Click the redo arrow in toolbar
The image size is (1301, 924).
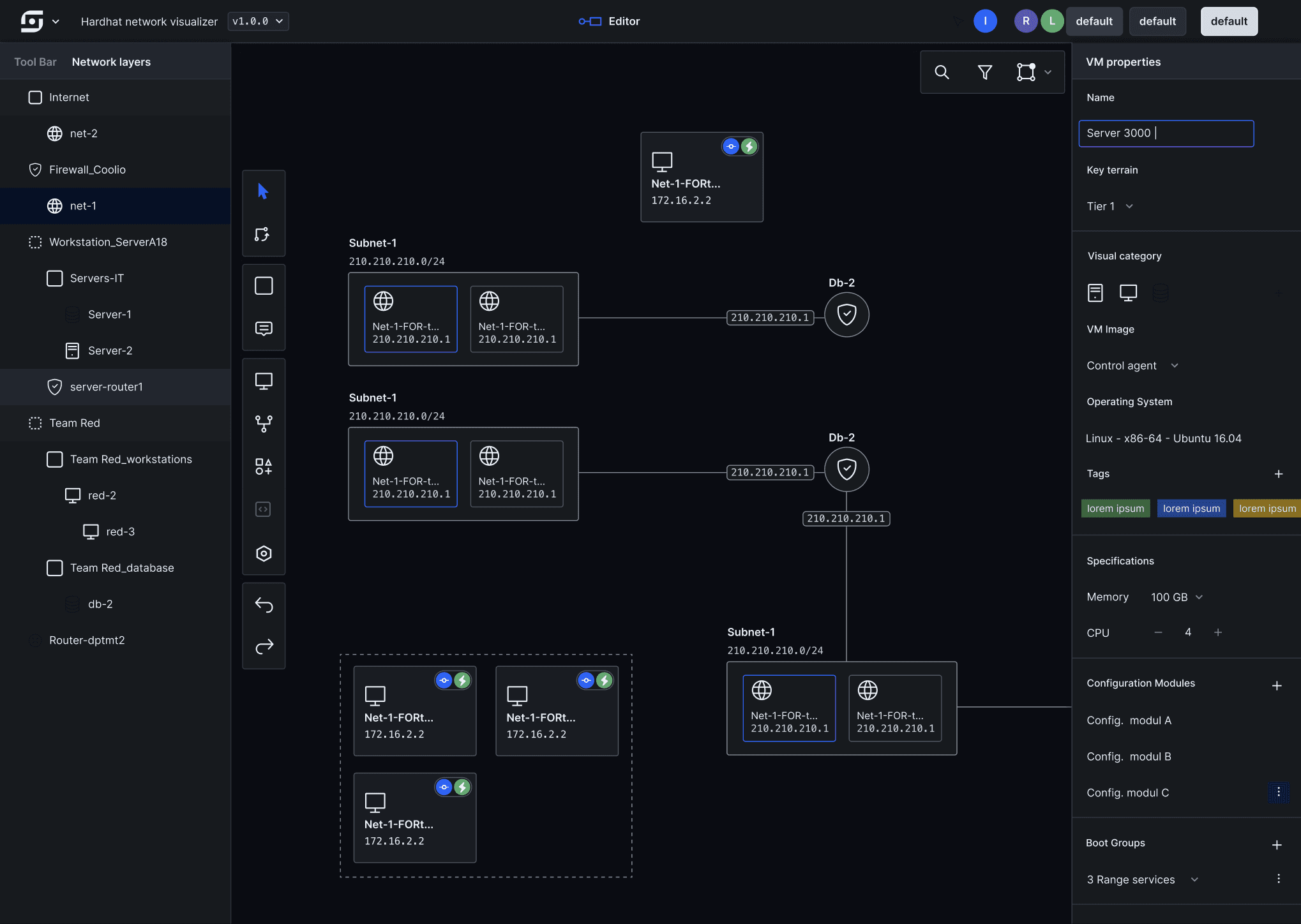click(x=264, y=646)
